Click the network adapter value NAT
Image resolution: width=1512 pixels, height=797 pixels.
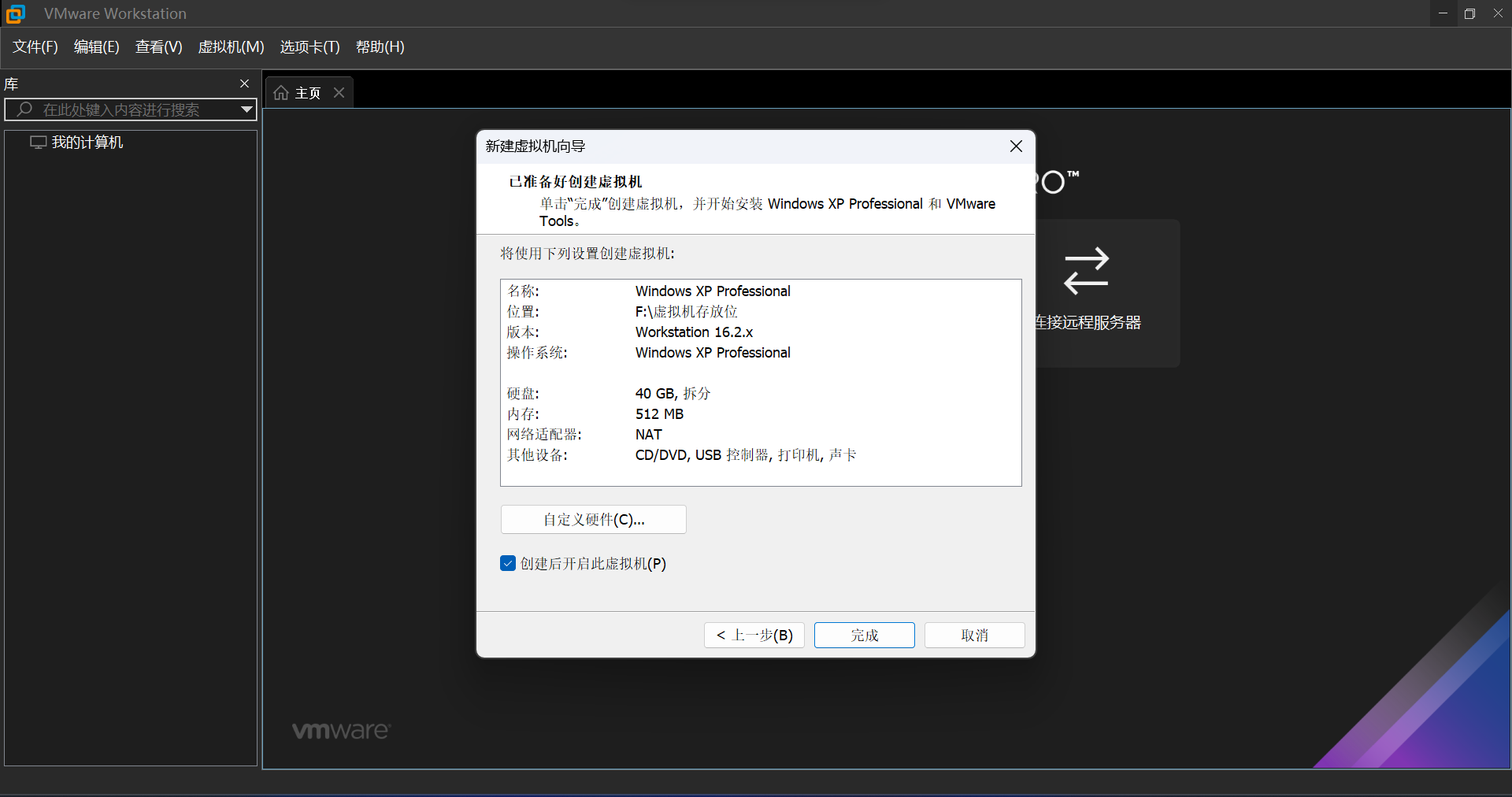pos(648,435)
